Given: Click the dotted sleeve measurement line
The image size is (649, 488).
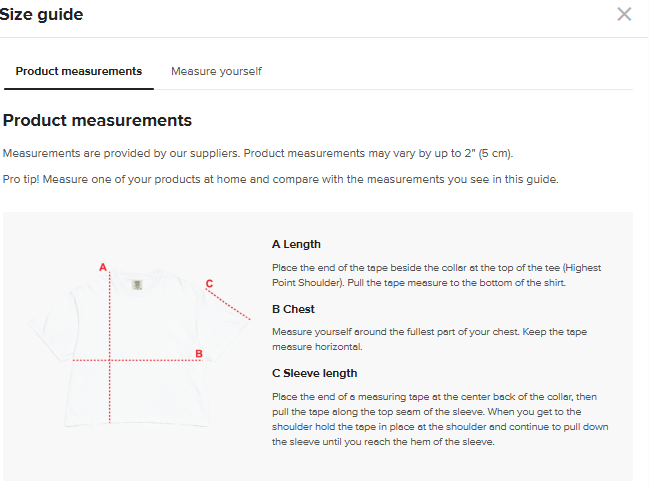Looking at the screenshot, I should (x=231, y=304).
